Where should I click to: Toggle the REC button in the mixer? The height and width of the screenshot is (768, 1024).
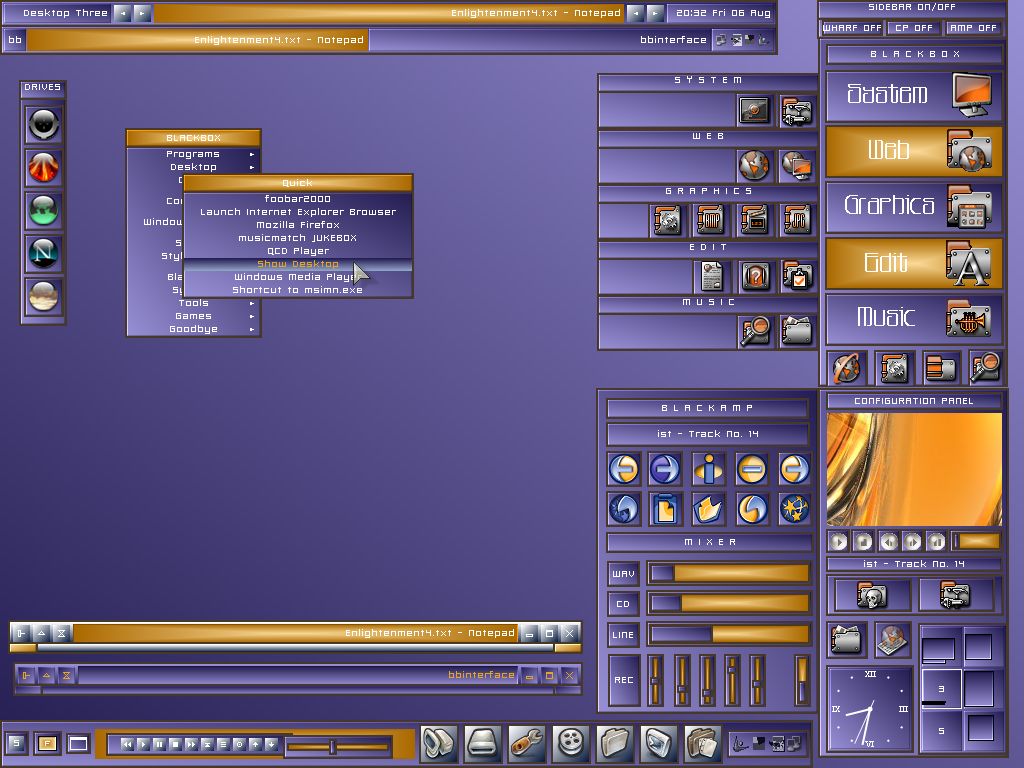623,680
